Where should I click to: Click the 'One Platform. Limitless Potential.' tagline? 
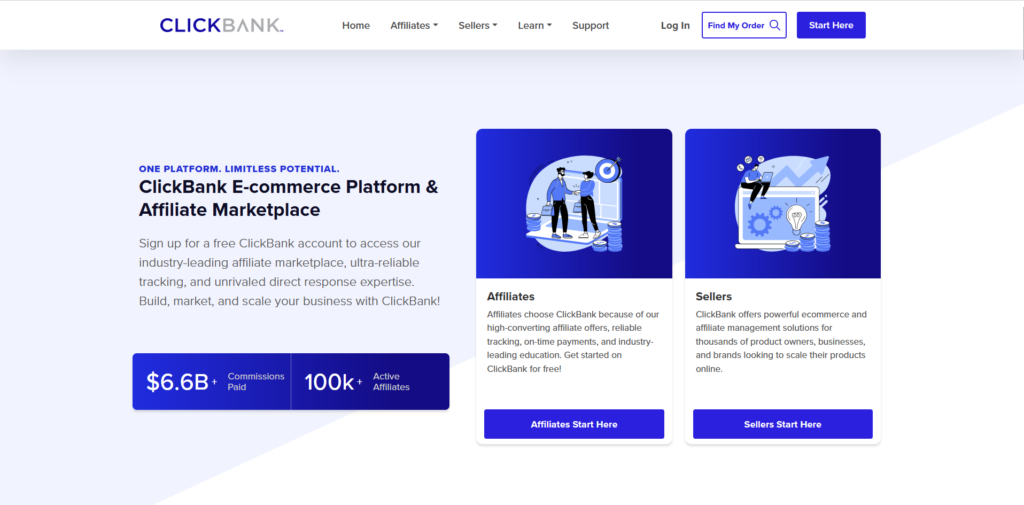[239, 169]
